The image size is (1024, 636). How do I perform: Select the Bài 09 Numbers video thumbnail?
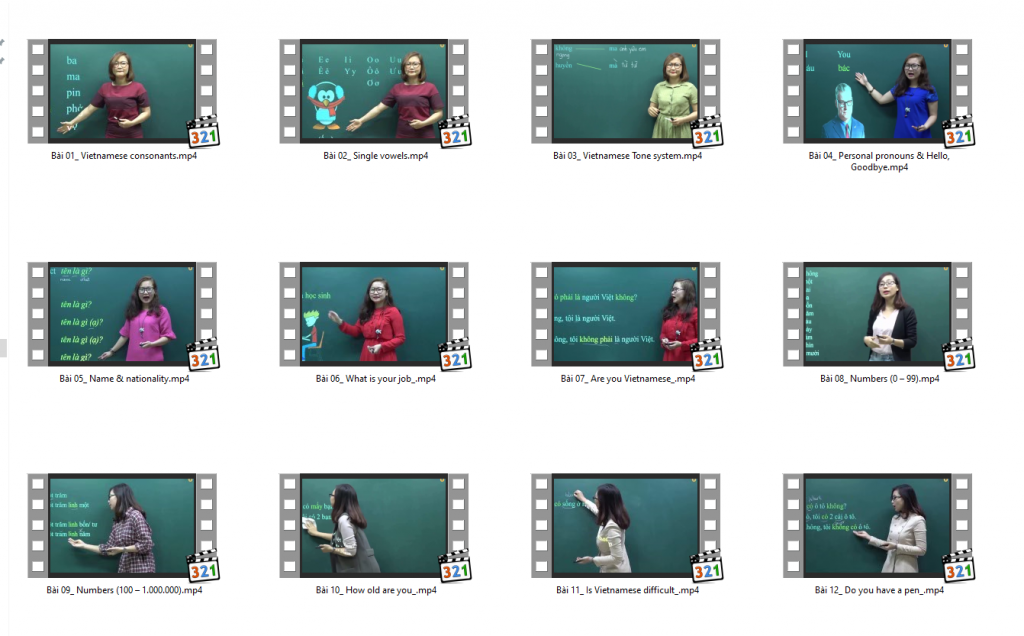[121, 525]
